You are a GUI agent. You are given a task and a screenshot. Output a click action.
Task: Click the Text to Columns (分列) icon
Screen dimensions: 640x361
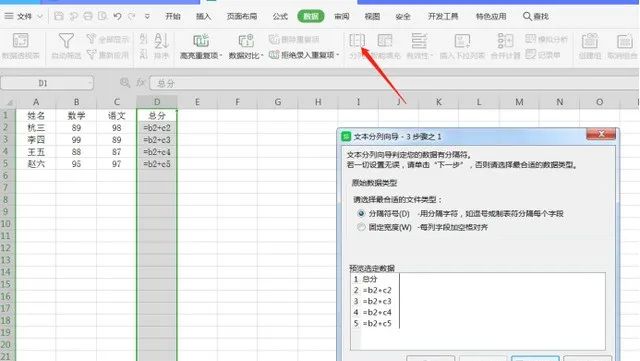click(x=357, y=40)
